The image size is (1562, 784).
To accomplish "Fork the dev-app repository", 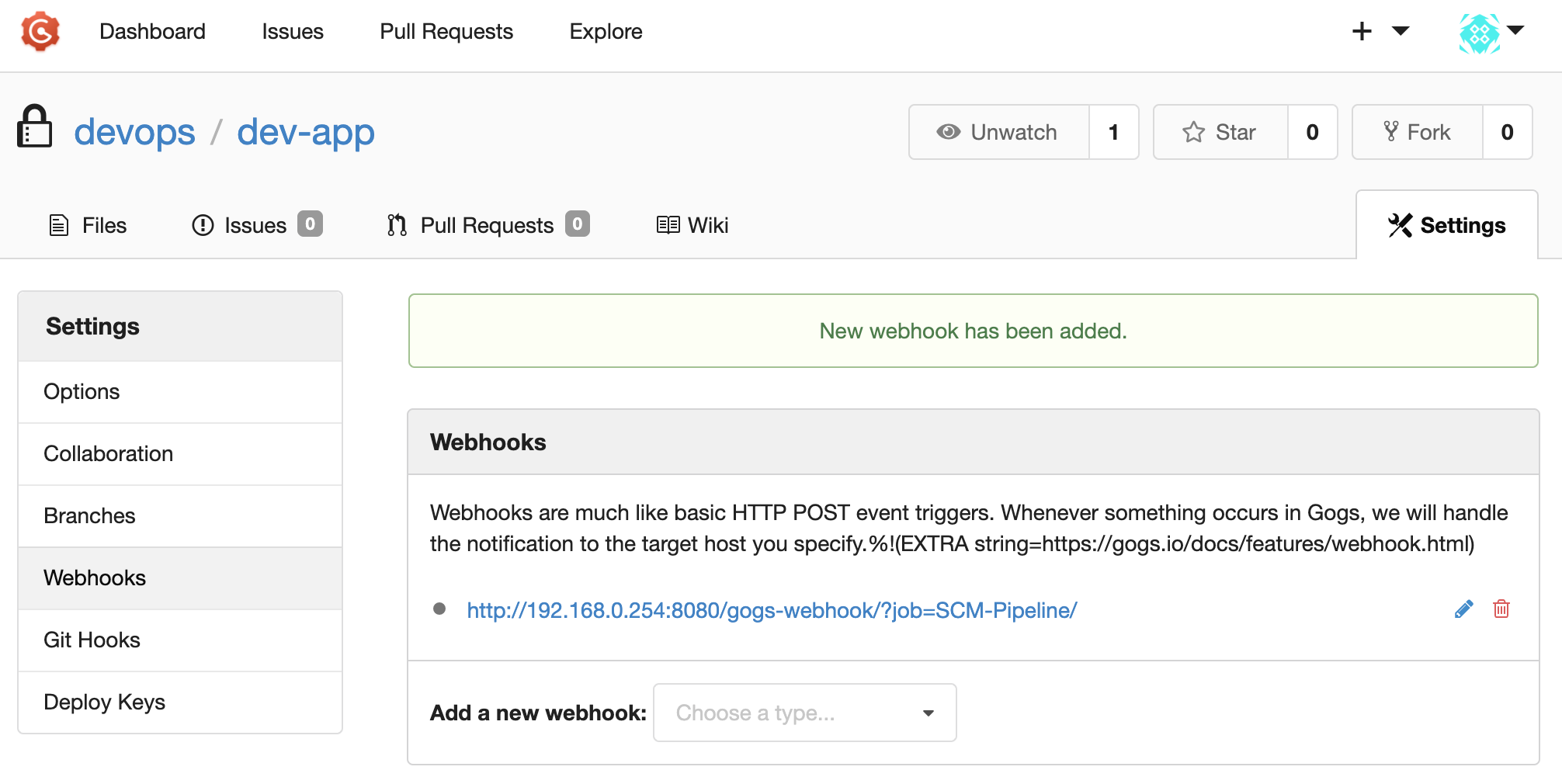I will [1418, 132].
